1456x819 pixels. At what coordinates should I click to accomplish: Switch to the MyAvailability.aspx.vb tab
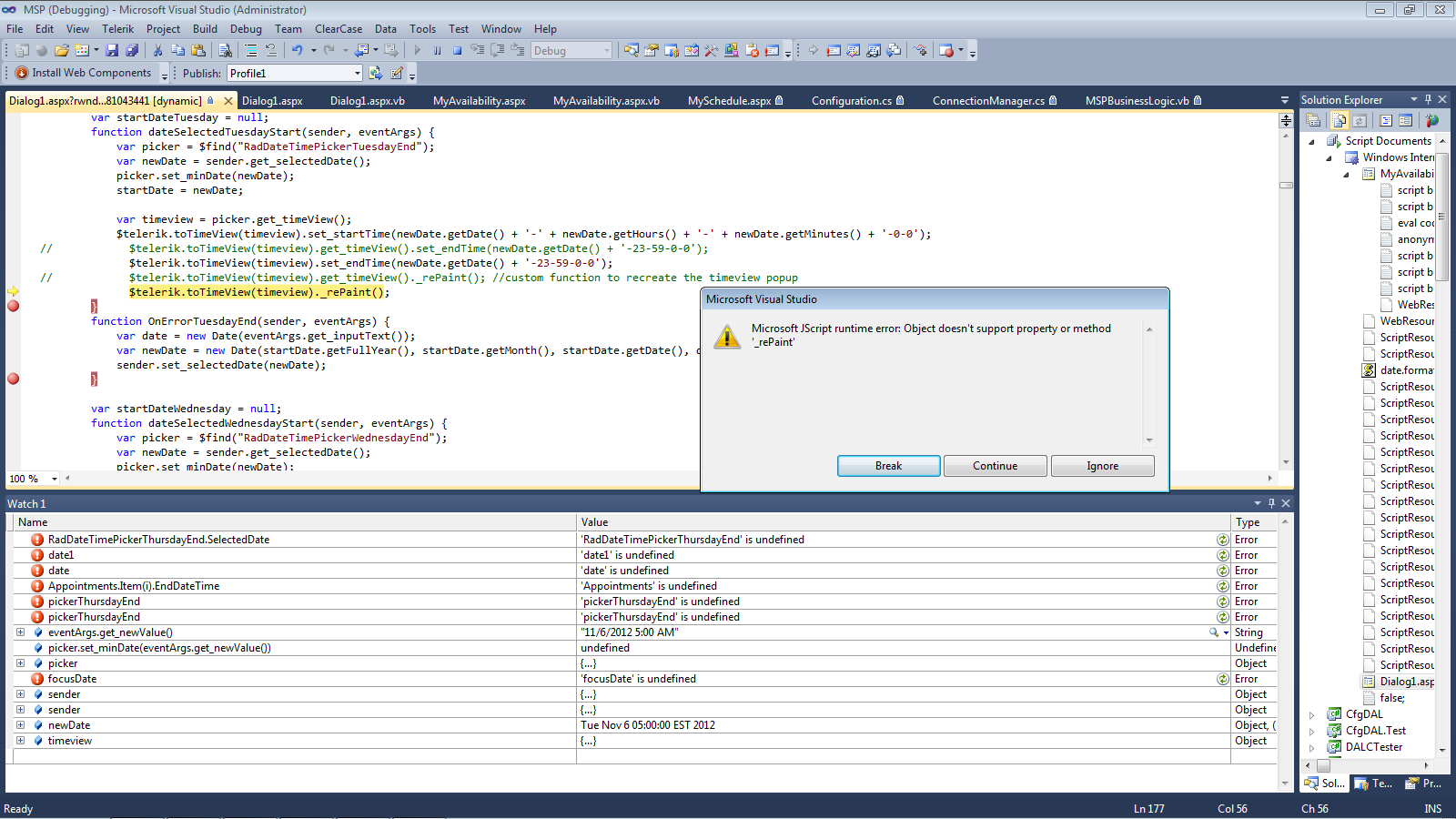tap(606, 101)
